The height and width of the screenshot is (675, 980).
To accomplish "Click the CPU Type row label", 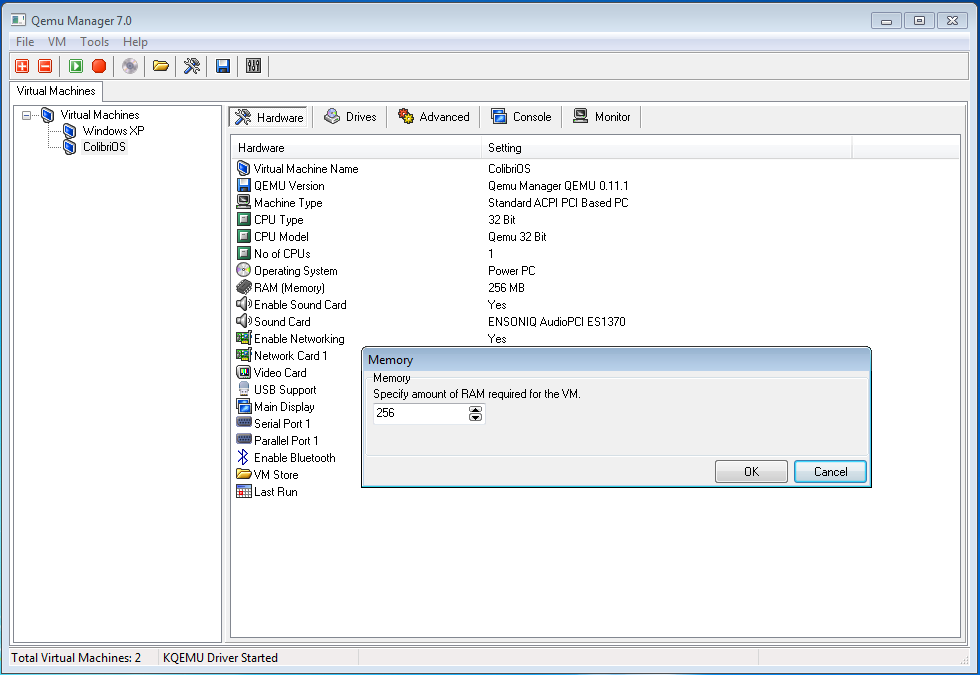I will click(279, 219).
